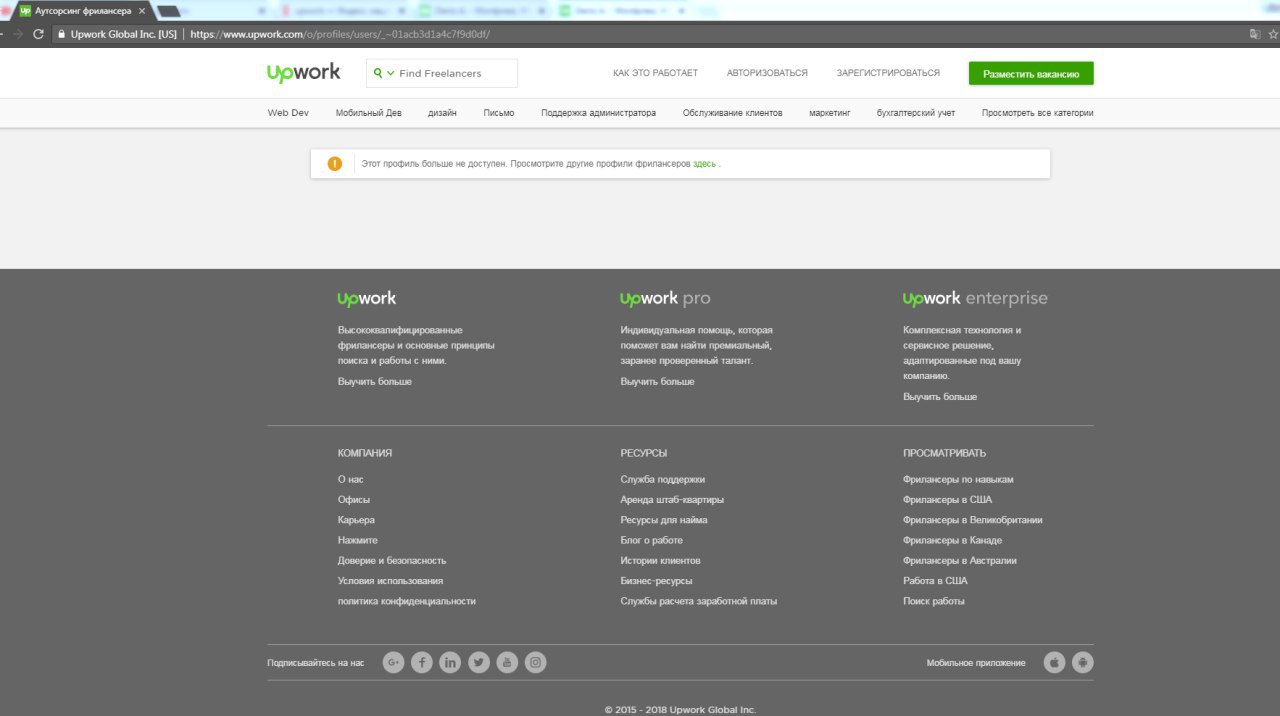Open the search type dropdown arrow

coord(391,73)
